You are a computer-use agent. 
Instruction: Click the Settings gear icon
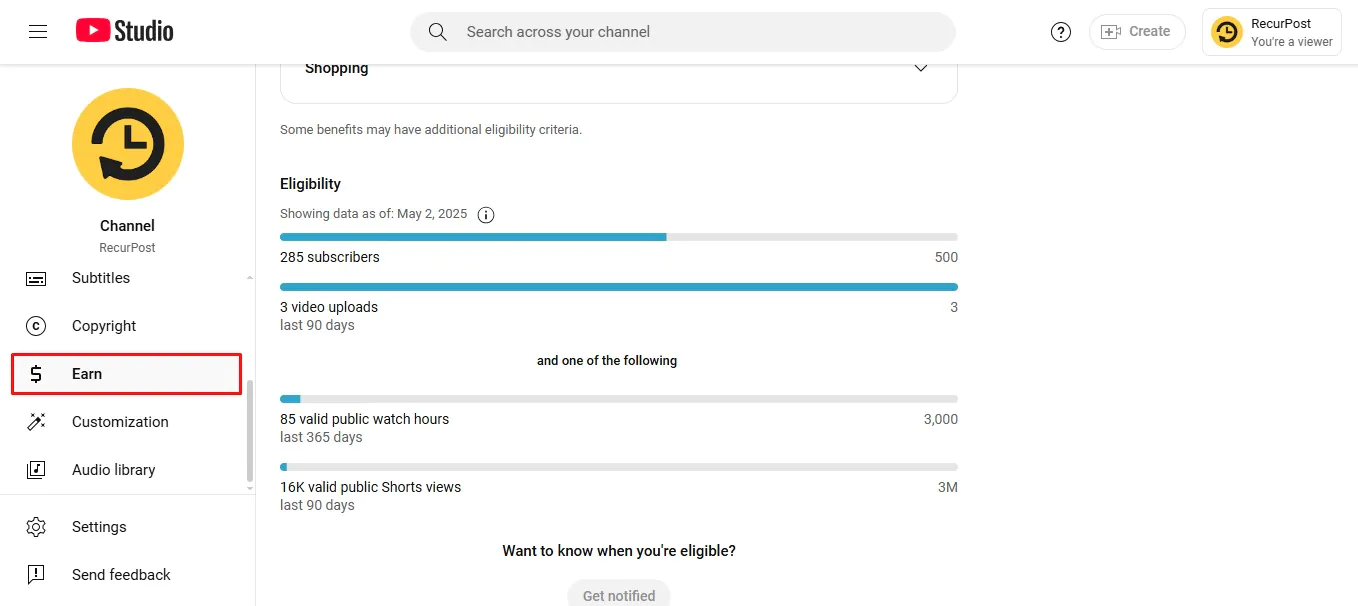36,527
